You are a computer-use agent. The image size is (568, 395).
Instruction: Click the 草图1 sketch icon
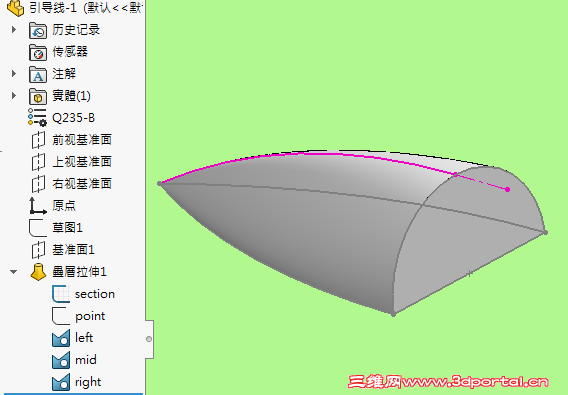pyautogui.click(x=38, y=228)
